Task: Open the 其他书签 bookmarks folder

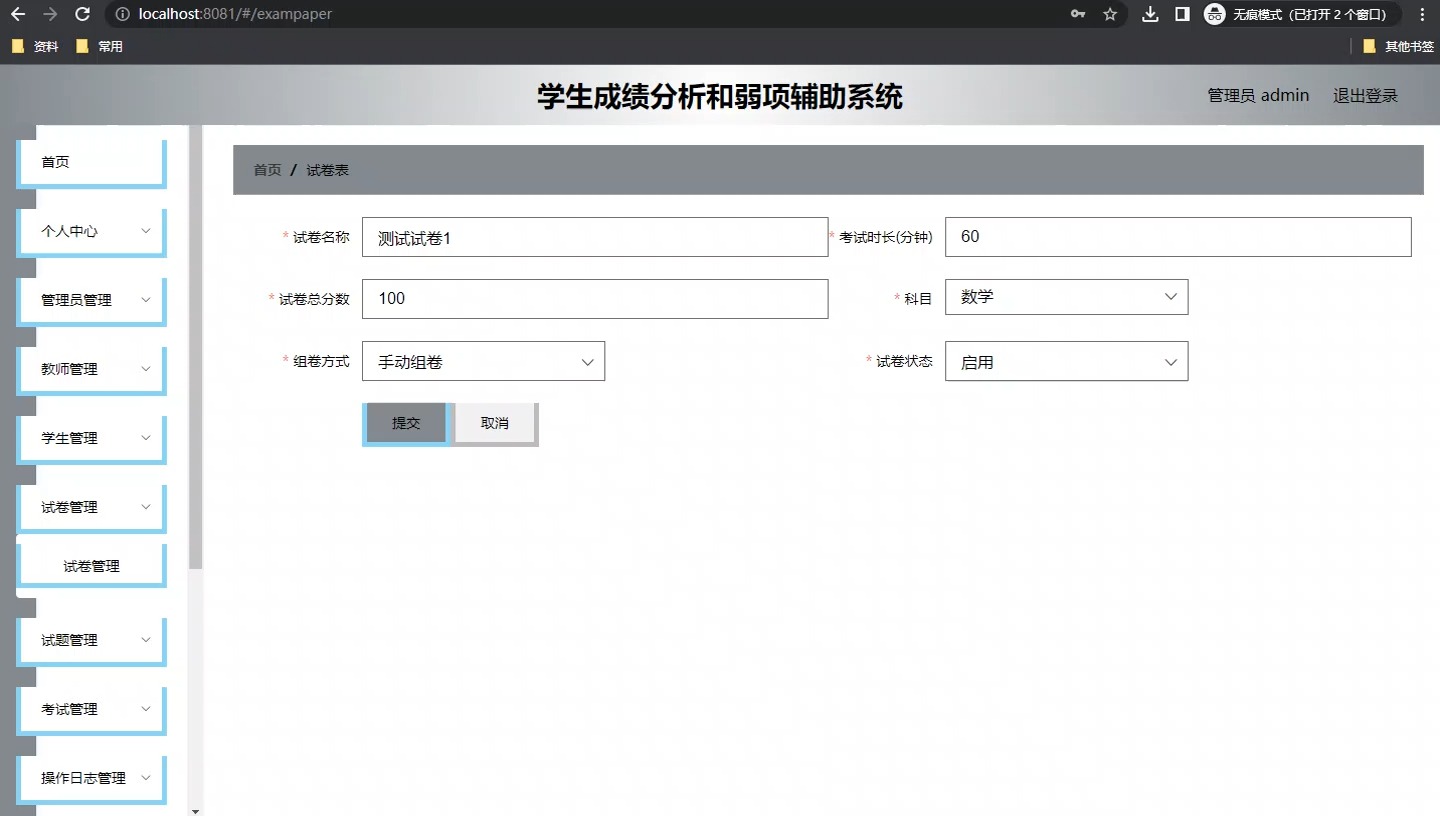Action: coord(1398,46)
